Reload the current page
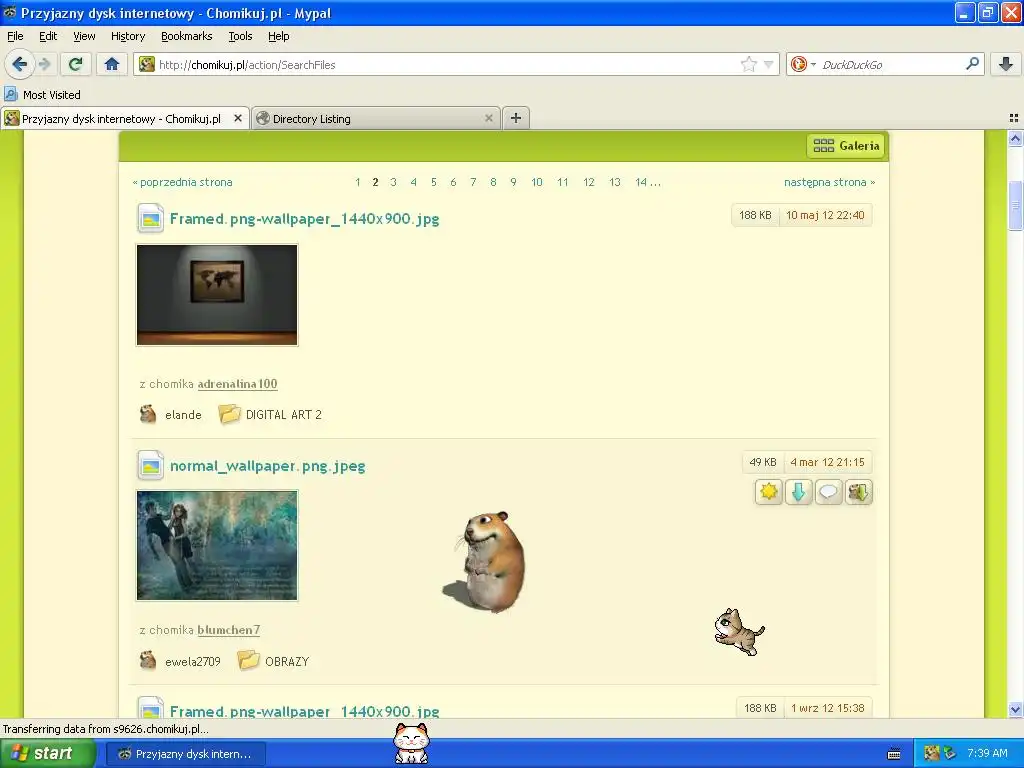This screenshot has height=768, width=1024. [x=75, y=64]
